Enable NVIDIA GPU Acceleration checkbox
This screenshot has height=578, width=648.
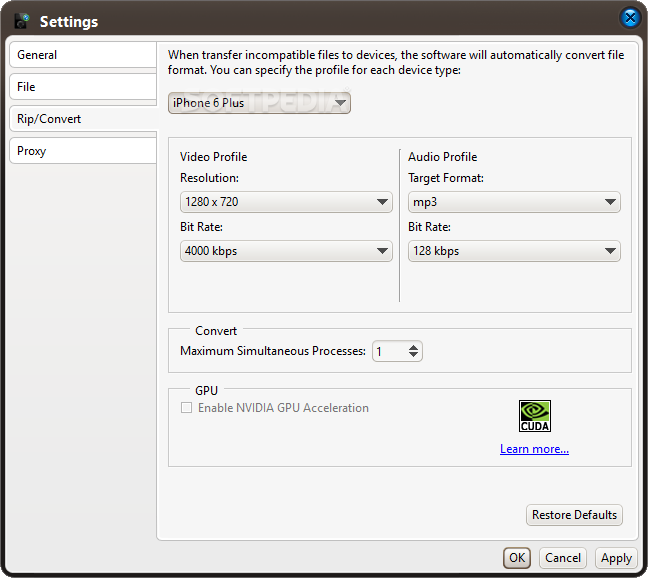pos(186,408)
